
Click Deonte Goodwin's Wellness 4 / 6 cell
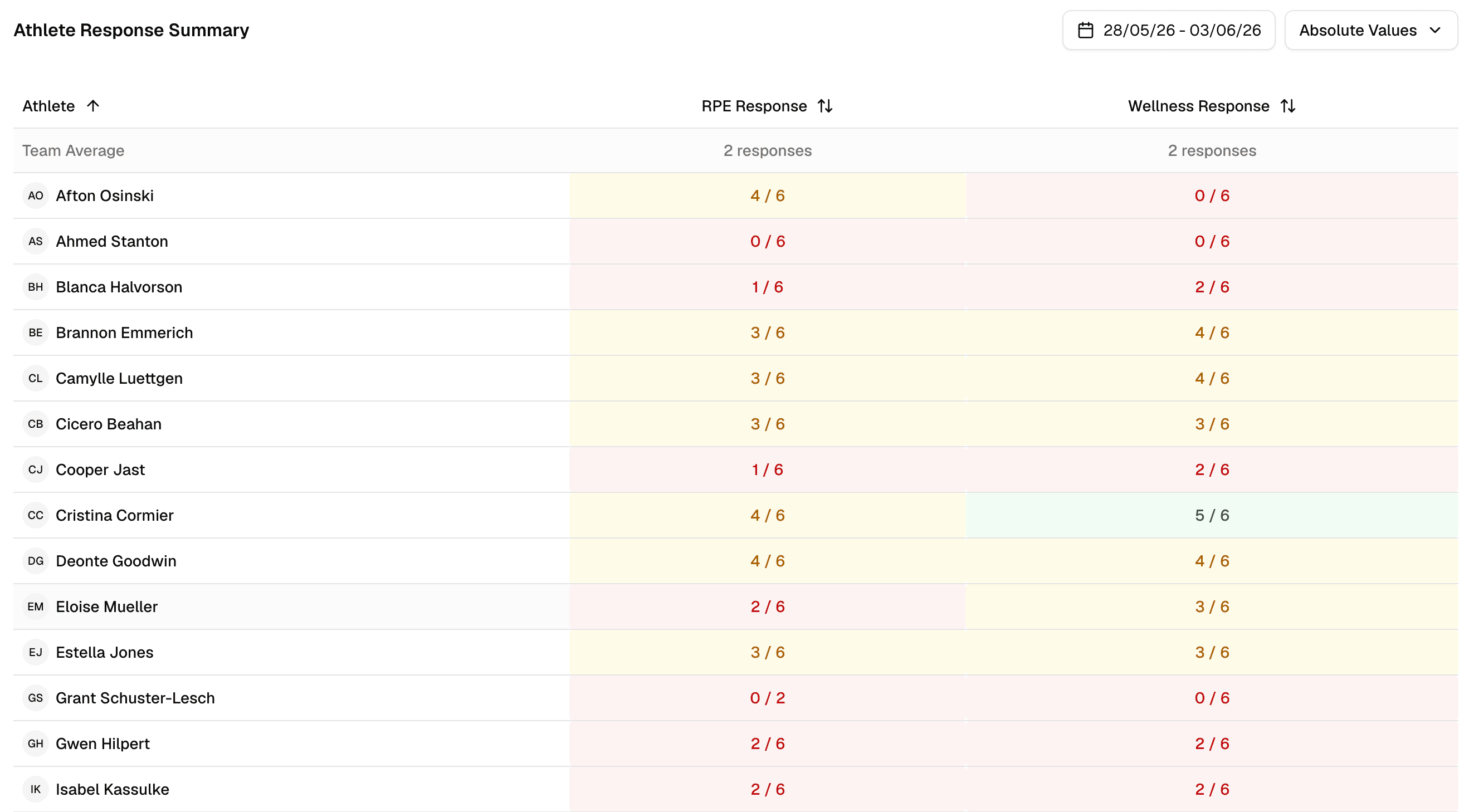coord(1212,561)
